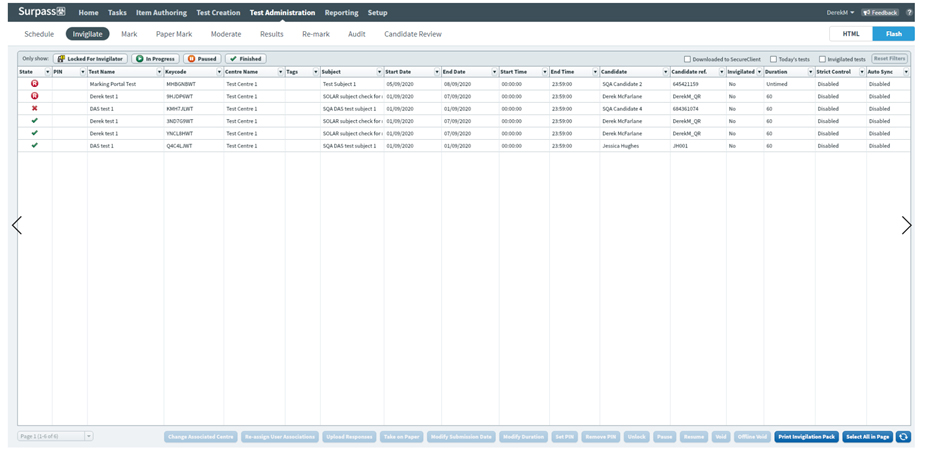Open the Tasks menu
Image resolution: width=930 pixels, height=449 pixels.
(117, 12)
